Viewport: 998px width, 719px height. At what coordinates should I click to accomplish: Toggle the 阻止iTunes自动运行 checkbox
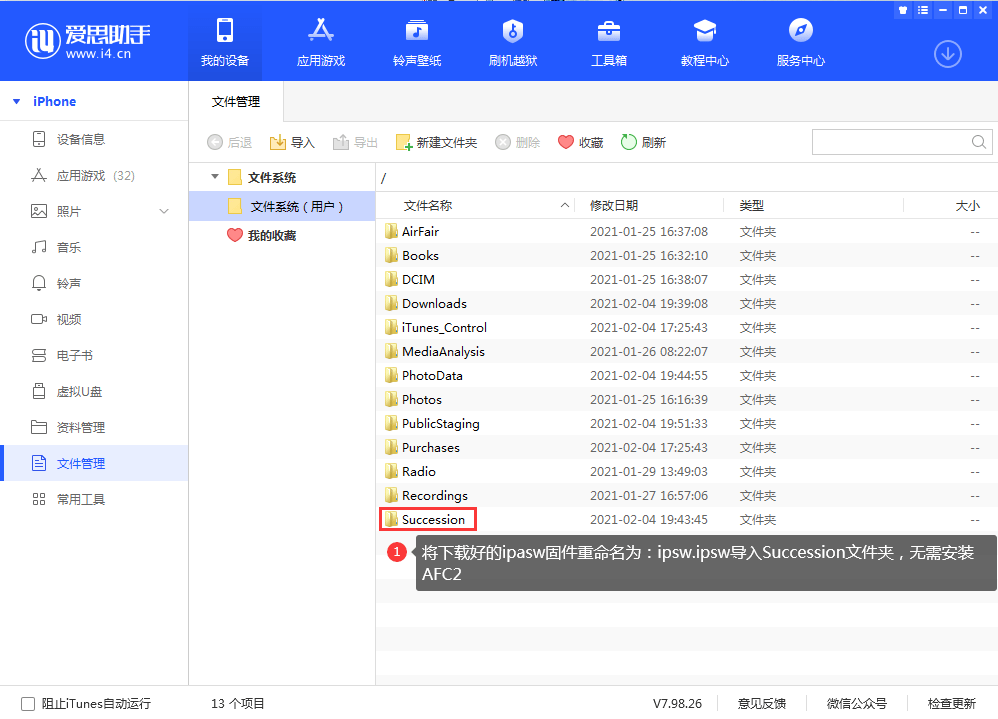click(30, 703)
